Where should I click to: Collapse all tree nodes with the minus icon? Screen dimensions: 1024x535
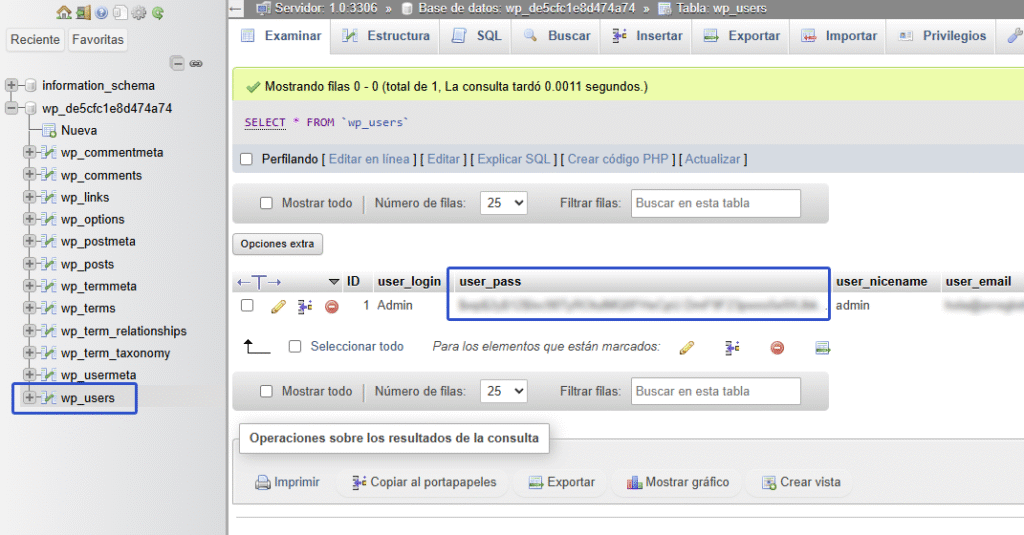(x=177, y=63)
